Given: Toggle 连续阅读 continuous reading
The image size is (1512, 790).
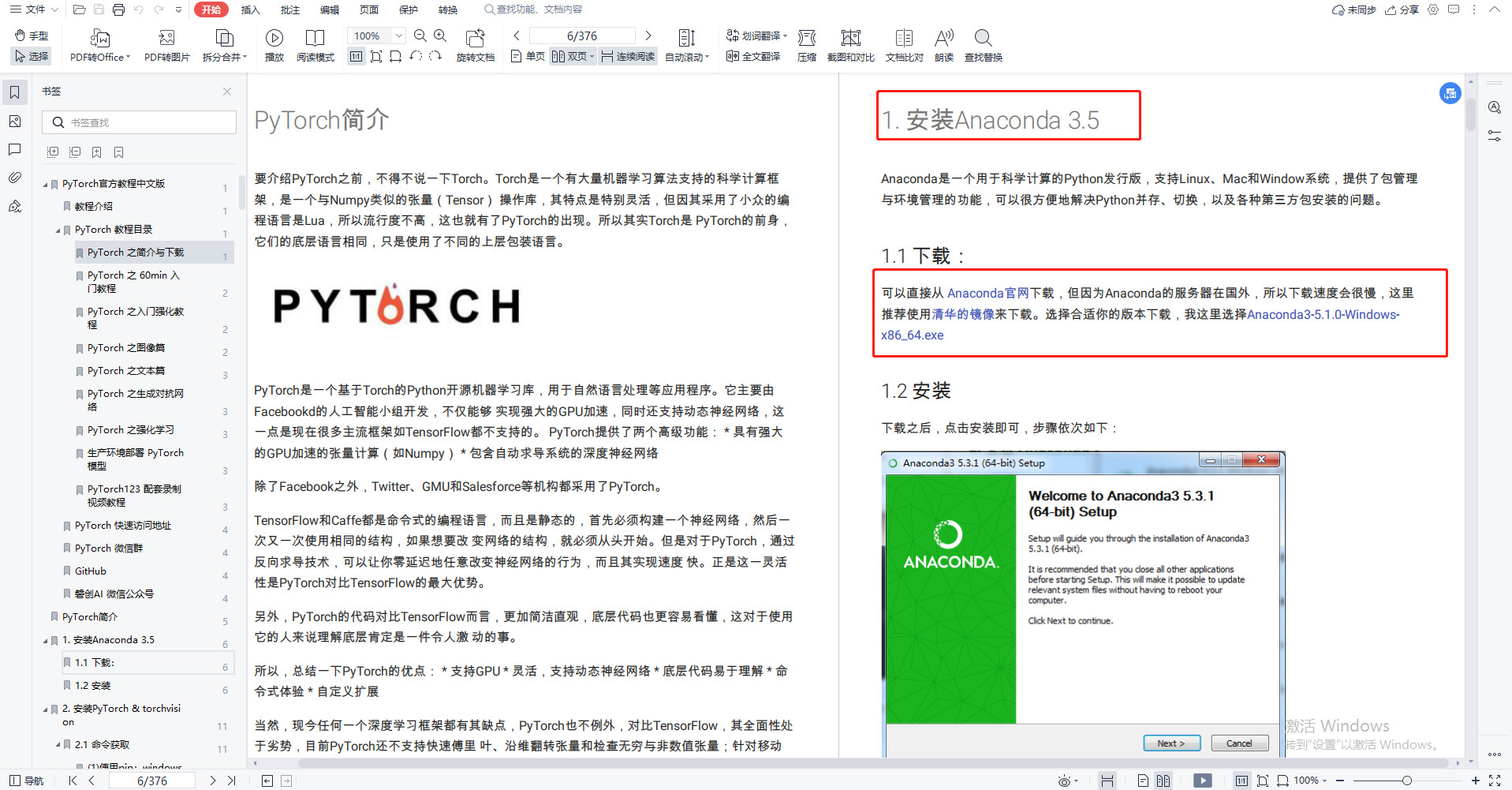Looking at the screenshot, I should pyautogui.click(x=628, y=56).
